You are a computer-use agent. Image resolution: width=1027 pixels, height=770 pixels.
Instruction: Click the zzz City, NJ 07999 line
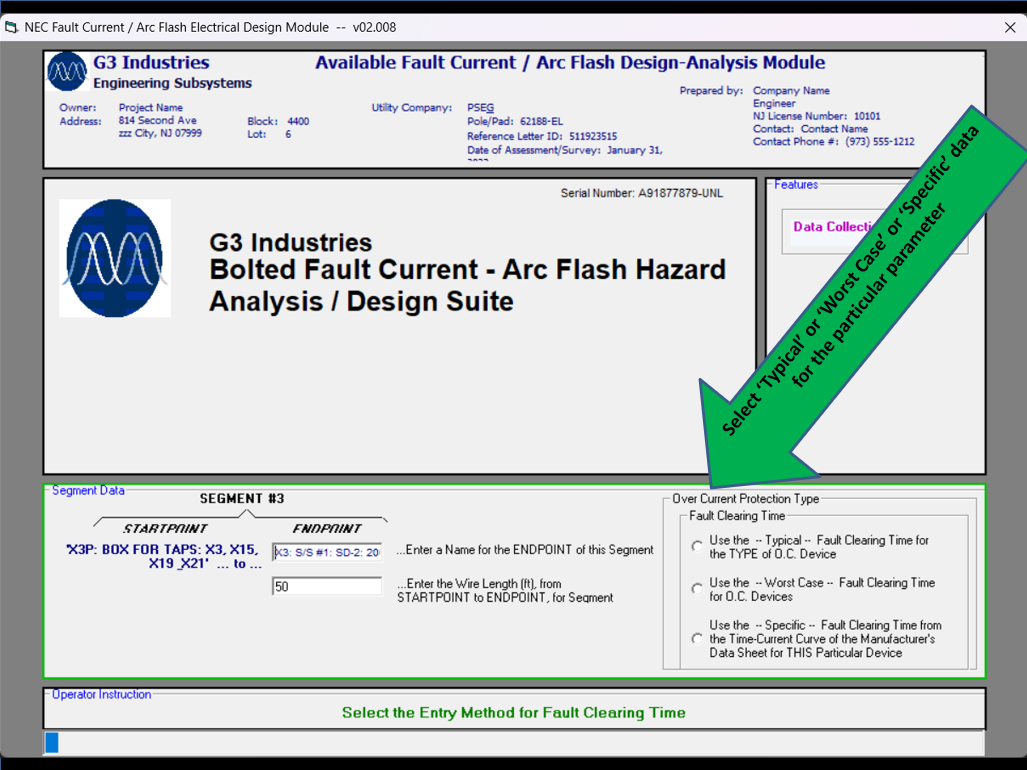coord(160,133)
